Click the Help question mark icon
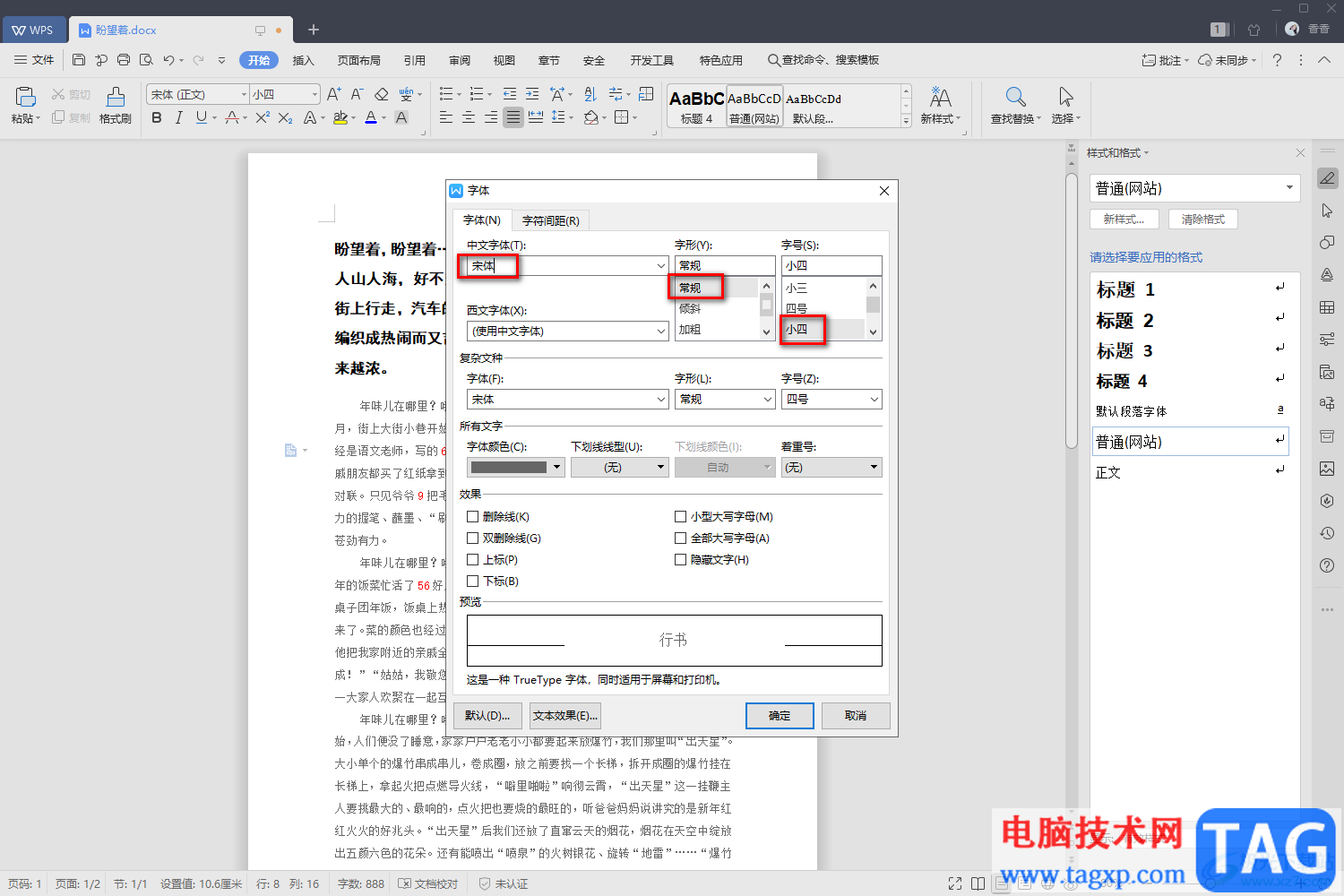This screenshot has width=1344, height=896. pos(1277,60)
